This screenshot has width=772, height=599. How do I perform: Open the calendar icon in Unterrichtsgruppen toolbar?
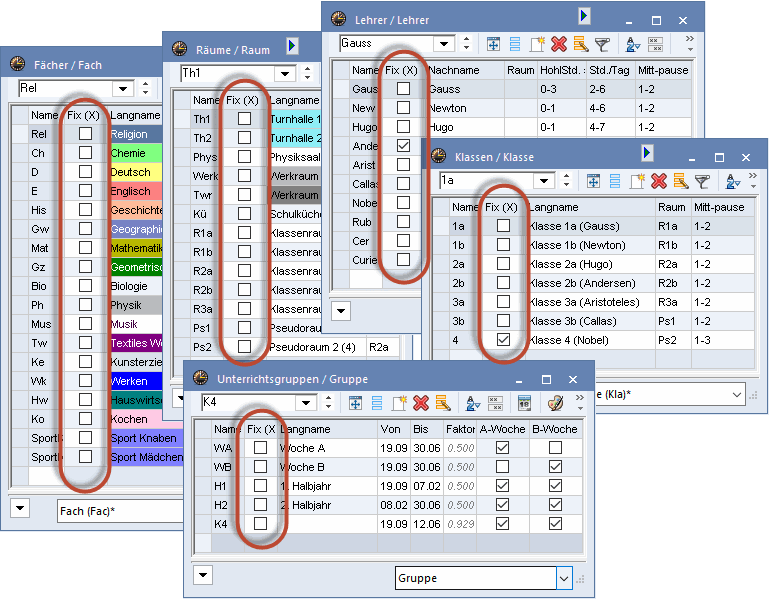(x=524, y=403)
